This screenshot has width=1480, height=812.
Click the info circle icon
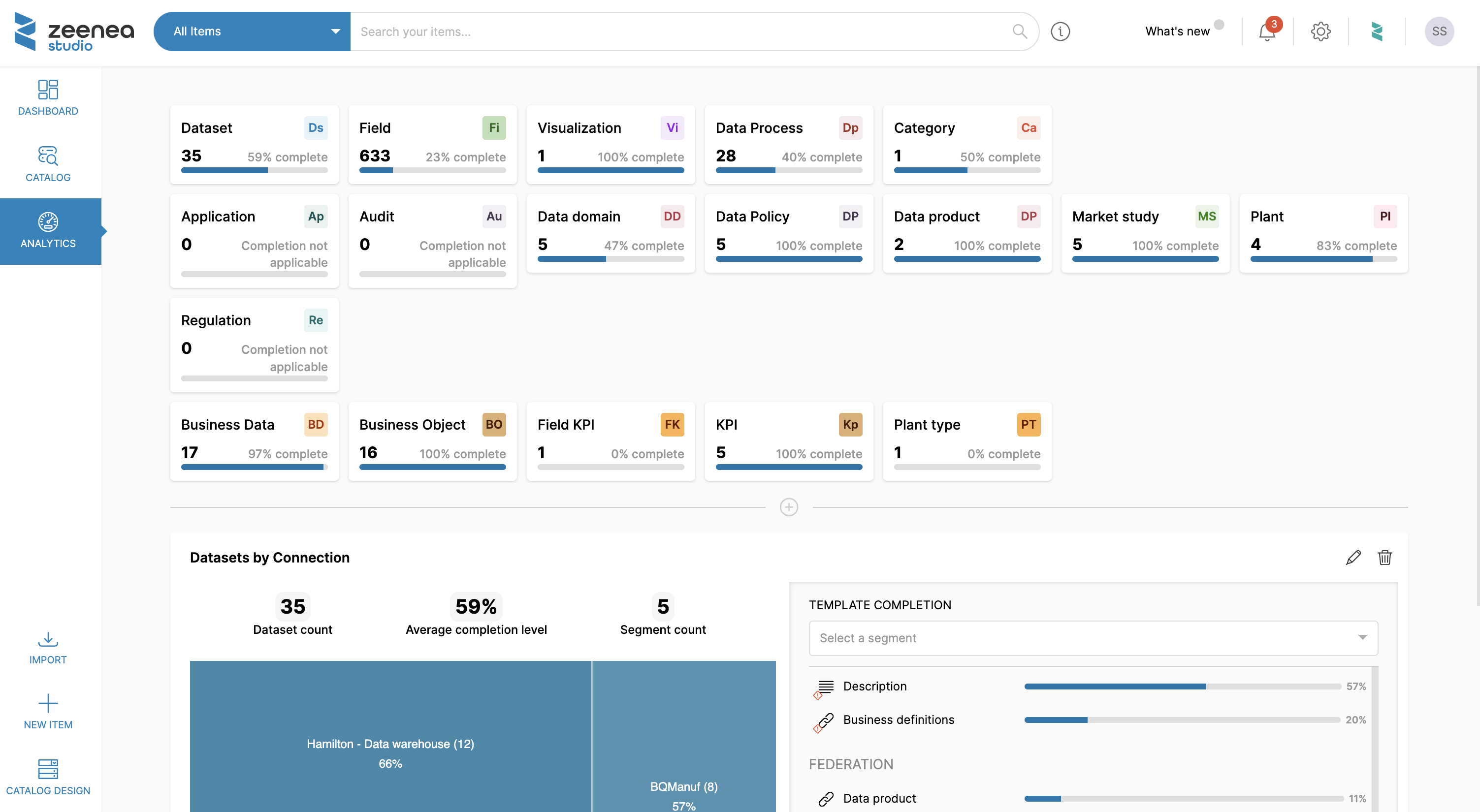[x=1060, y=31]
